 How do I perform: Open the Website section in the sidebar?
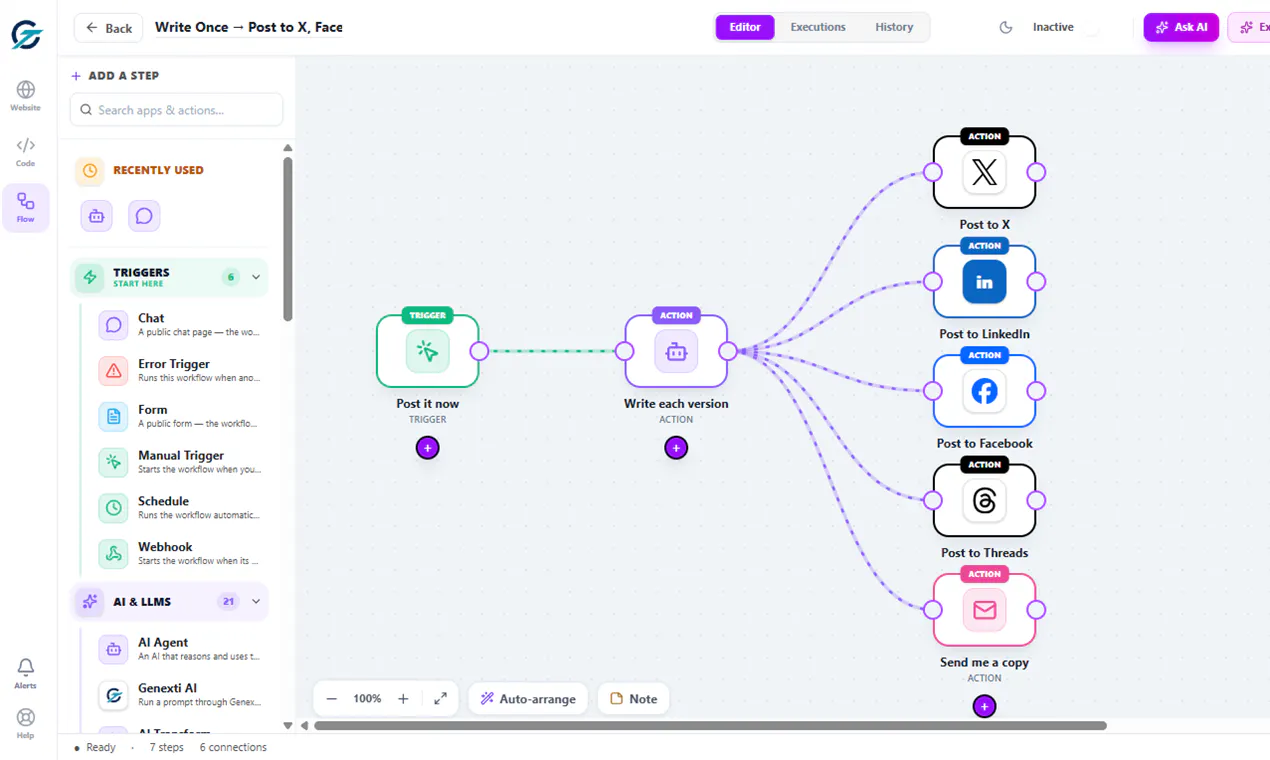click(x=26, y=95)
